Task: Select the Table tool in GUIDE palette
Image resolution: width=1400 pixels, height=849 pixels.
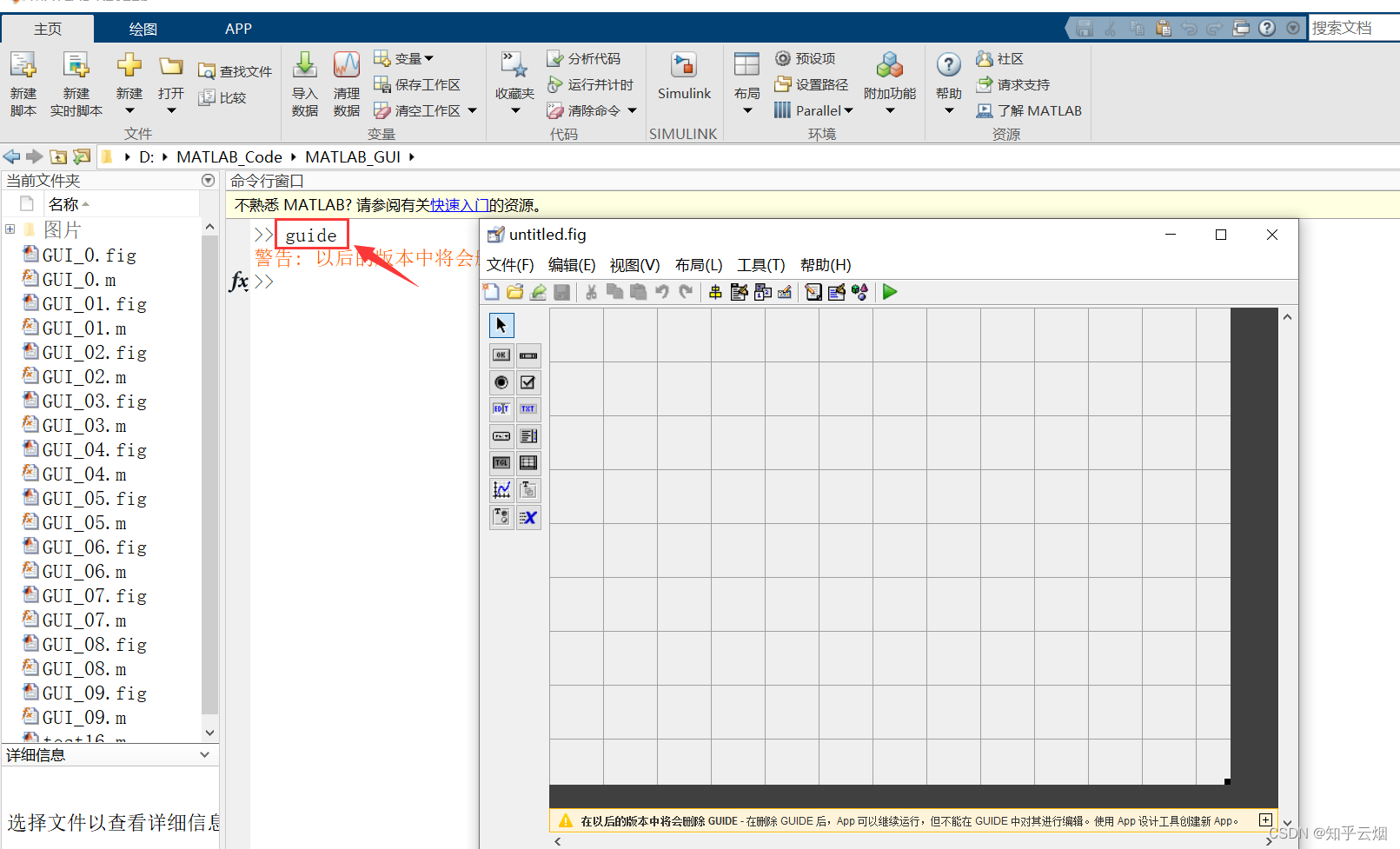Action: (527, 462)
